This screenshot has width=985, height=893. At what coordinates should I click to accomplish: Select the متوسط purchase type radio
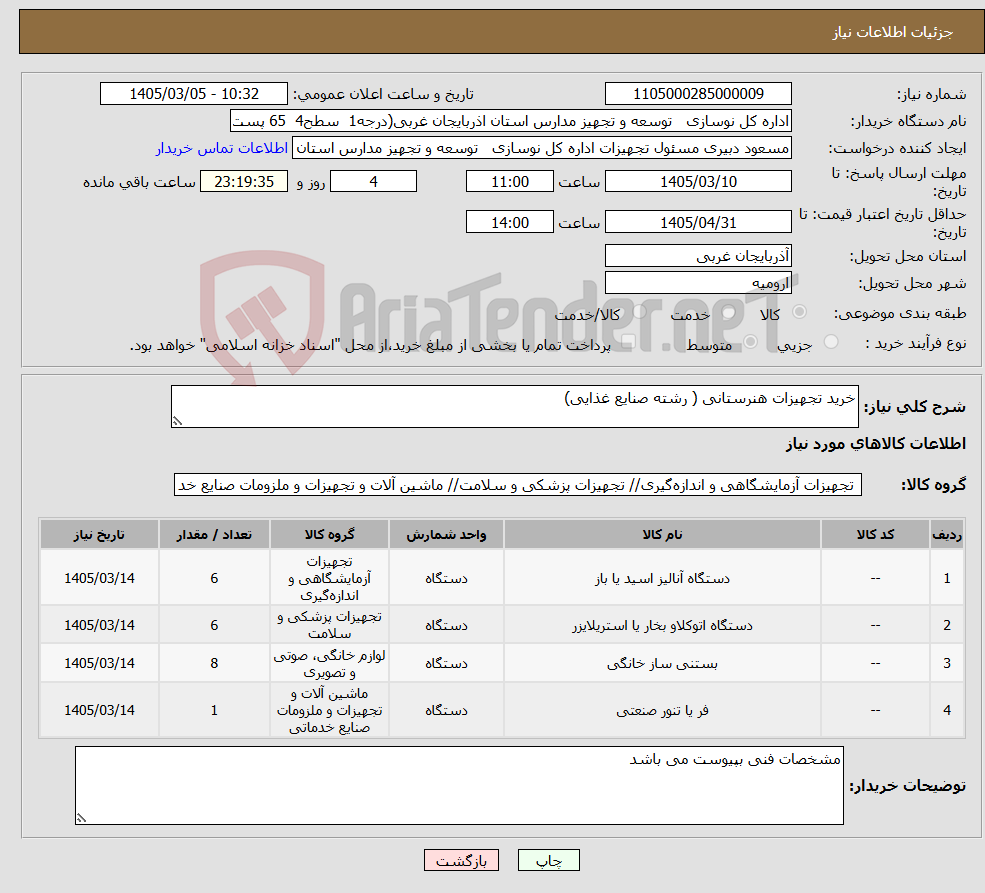750,342
